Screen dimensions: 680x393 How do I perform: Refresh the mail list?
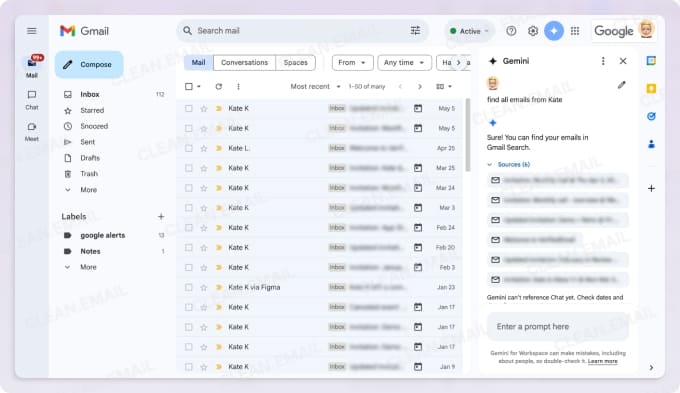pyautogui.click(x=219, y=86)
